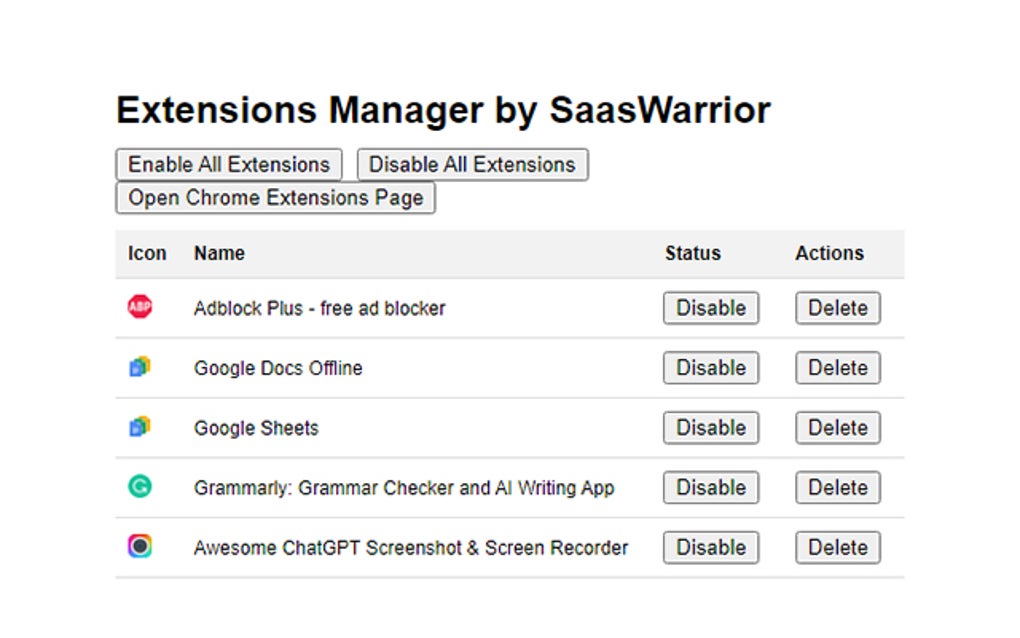Delete the Grammarly extension
1020x638 pixels.
[x=837, y=488]
